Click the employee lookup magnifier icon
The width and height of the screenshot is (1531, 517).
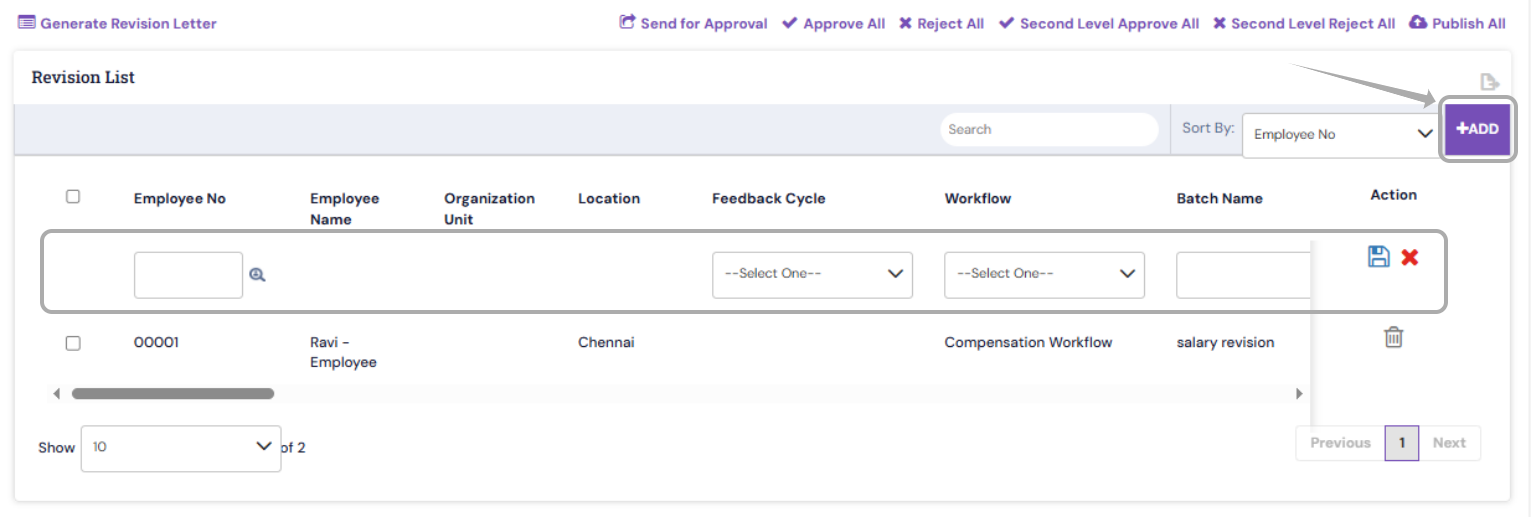pos(257,275)
